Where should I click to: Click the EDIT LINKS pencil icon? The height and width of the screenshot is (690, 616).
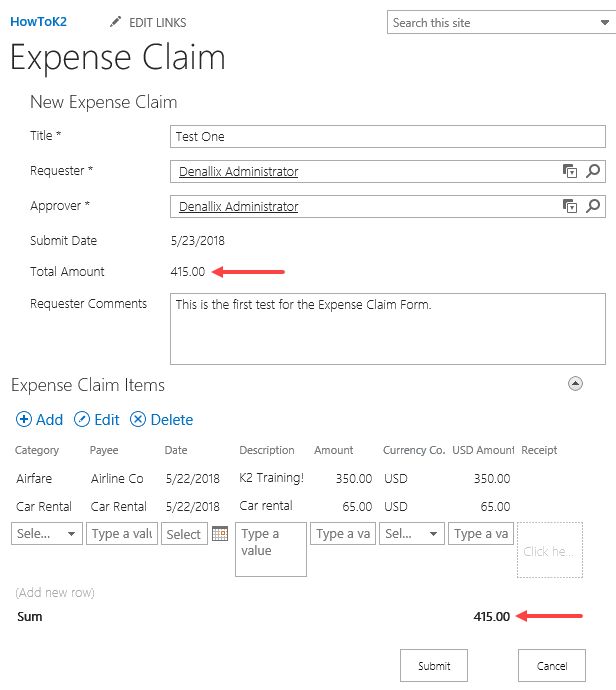tap(115, 22)
